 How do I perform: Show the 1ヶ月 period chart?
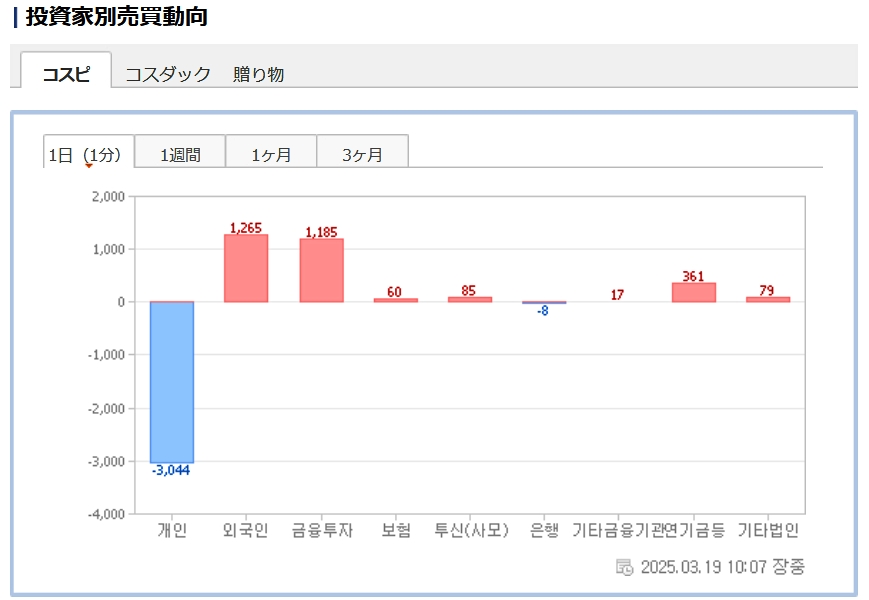(x=271, y=154)
